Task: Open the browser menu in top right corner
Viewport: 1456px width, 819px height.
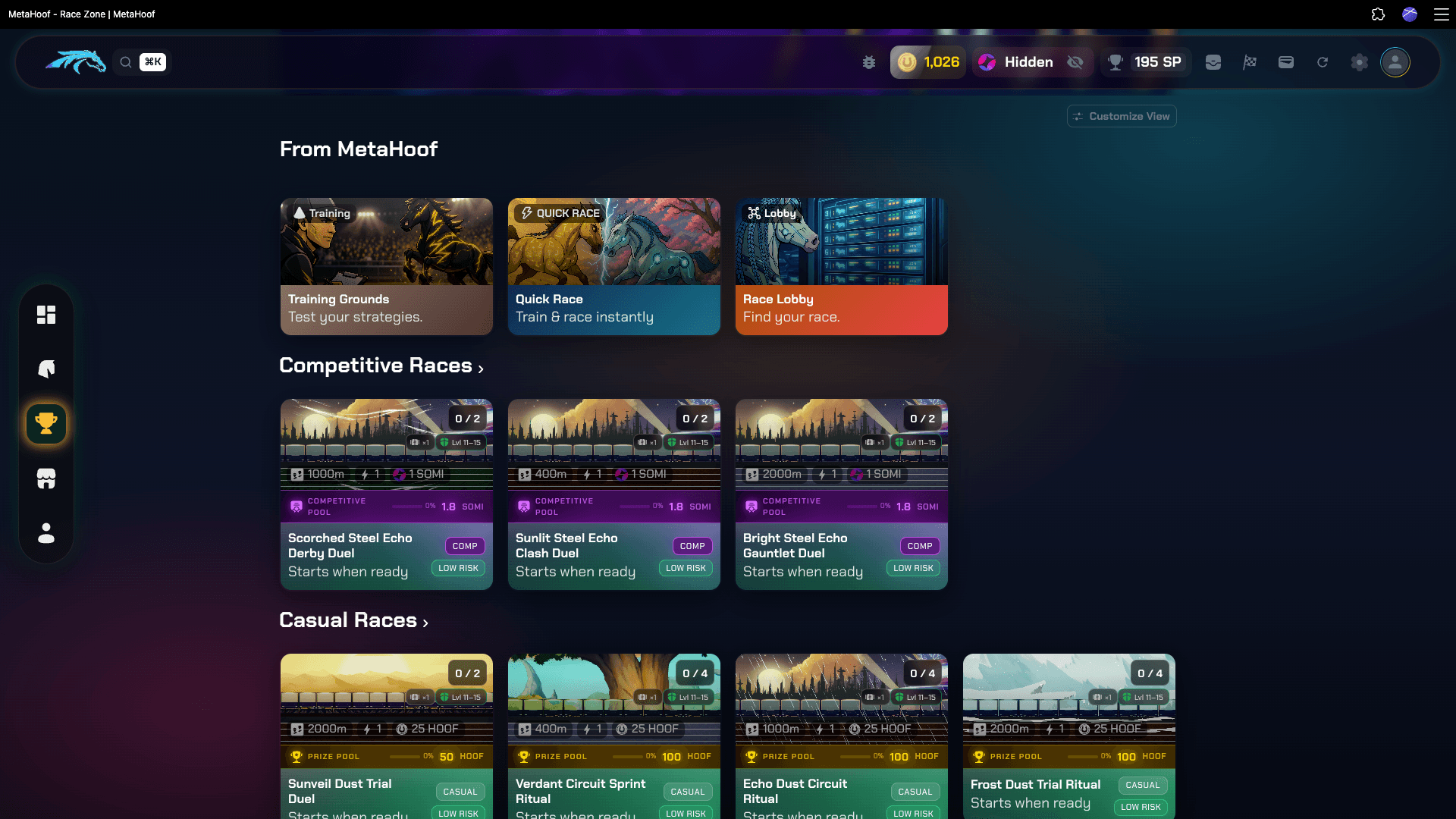Action: pos(1442,14)
